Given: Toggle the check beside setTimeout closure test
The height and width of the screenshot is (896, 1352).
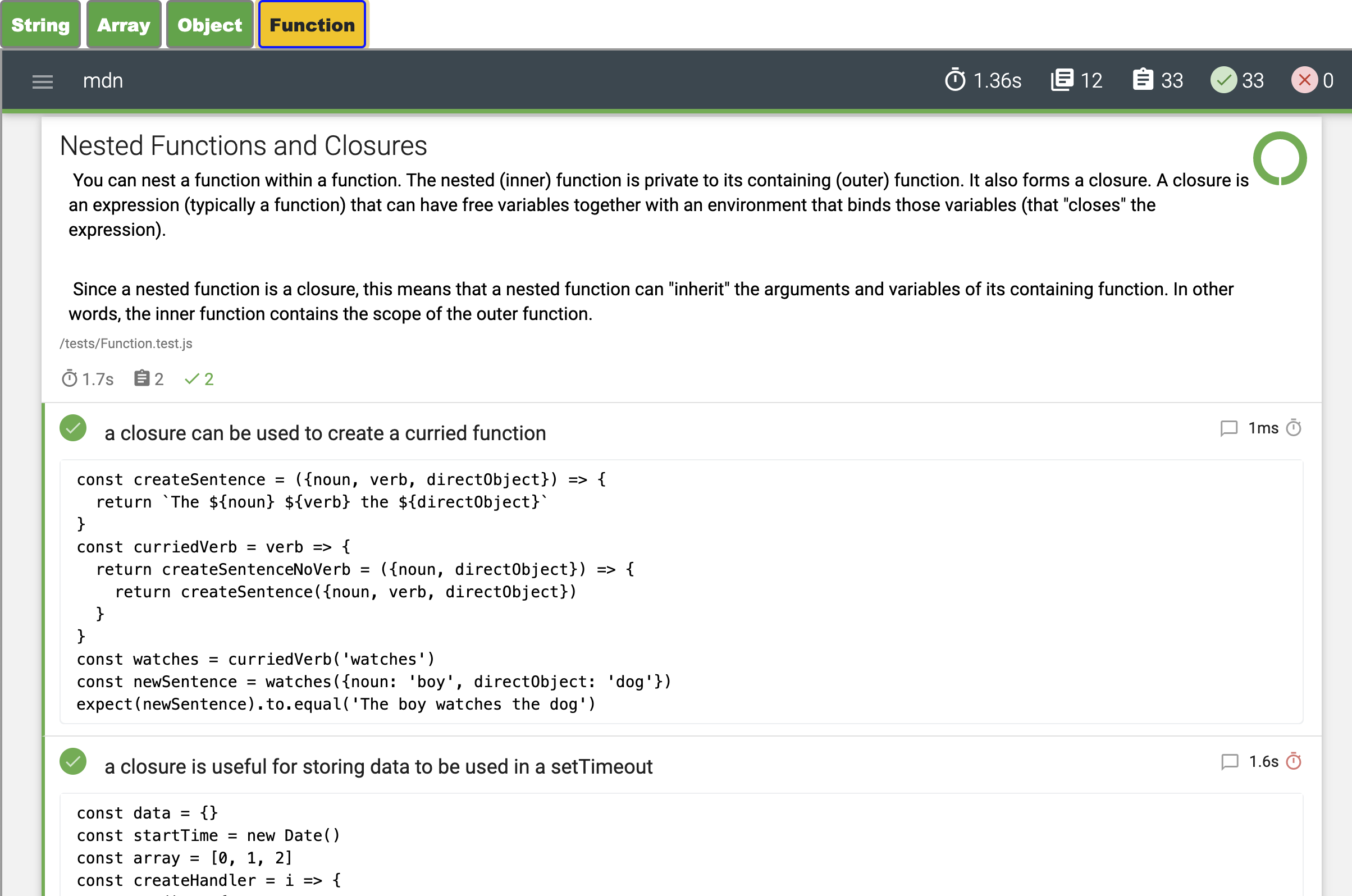Looking at the screenshot, I should (72, 761).
